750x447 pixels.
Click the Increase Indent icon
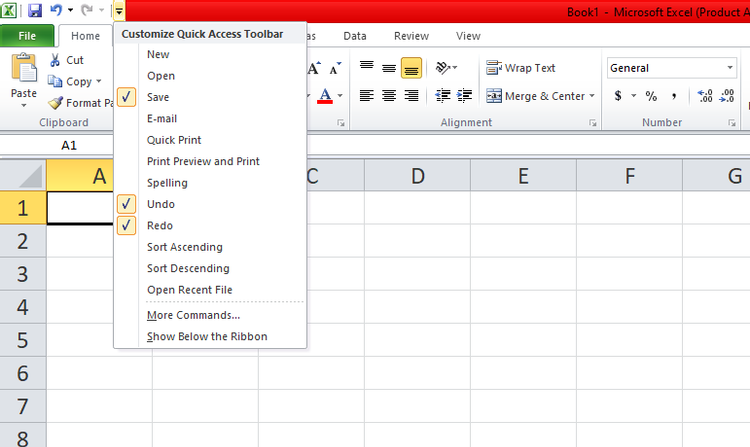click(x=464, y=96)
